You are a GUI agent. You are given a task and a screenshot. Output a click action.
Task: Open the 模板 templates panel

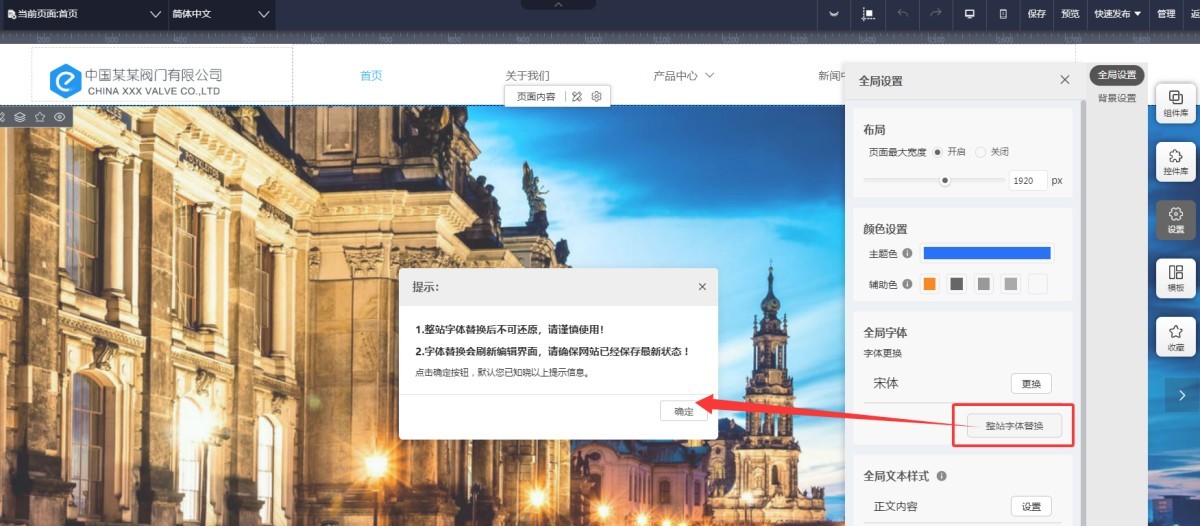pyautogui.click(x=1176, y=278)
